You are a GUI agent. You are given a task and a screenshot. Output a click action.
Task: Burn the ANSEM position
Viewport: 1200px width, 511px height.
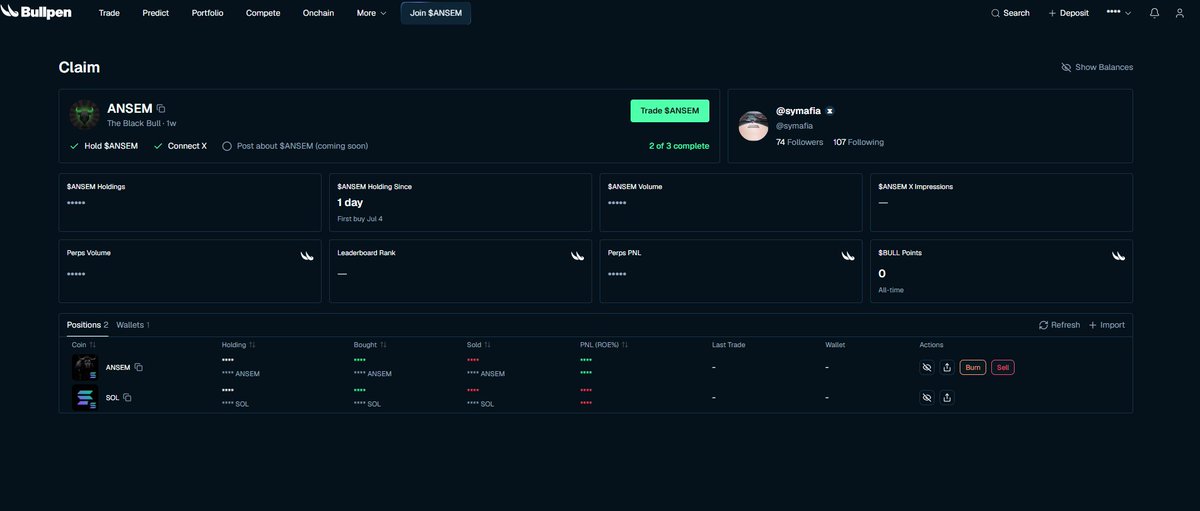coord(972,367)
